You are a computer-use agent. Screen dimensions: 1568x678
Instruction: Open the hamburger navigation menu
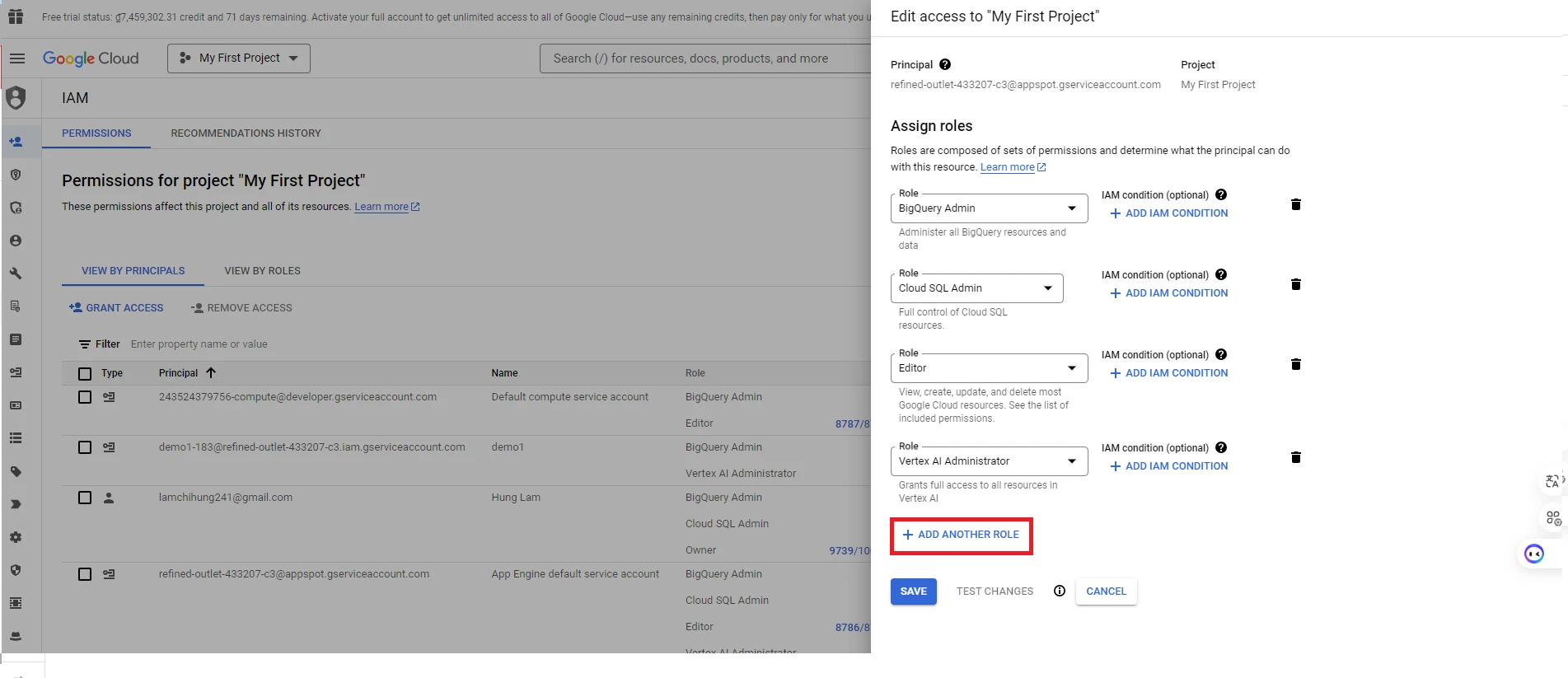(x=17, y=58)
